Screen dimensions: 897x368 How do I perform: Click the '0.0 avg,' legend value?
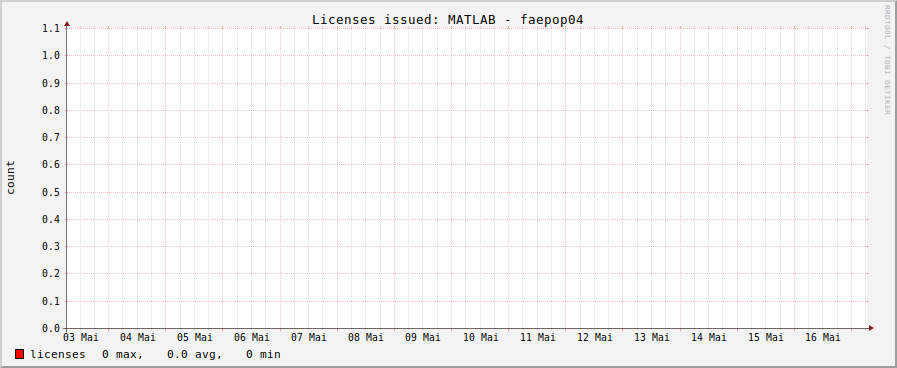coord(195,355)
